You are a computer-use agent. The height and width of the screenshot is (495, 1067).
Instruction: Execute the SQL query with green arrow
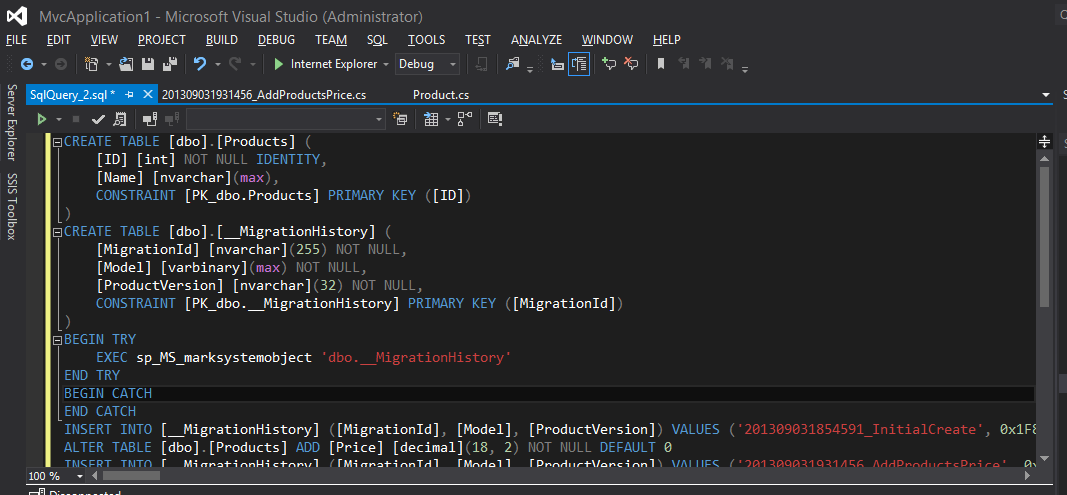pos(42,120)
